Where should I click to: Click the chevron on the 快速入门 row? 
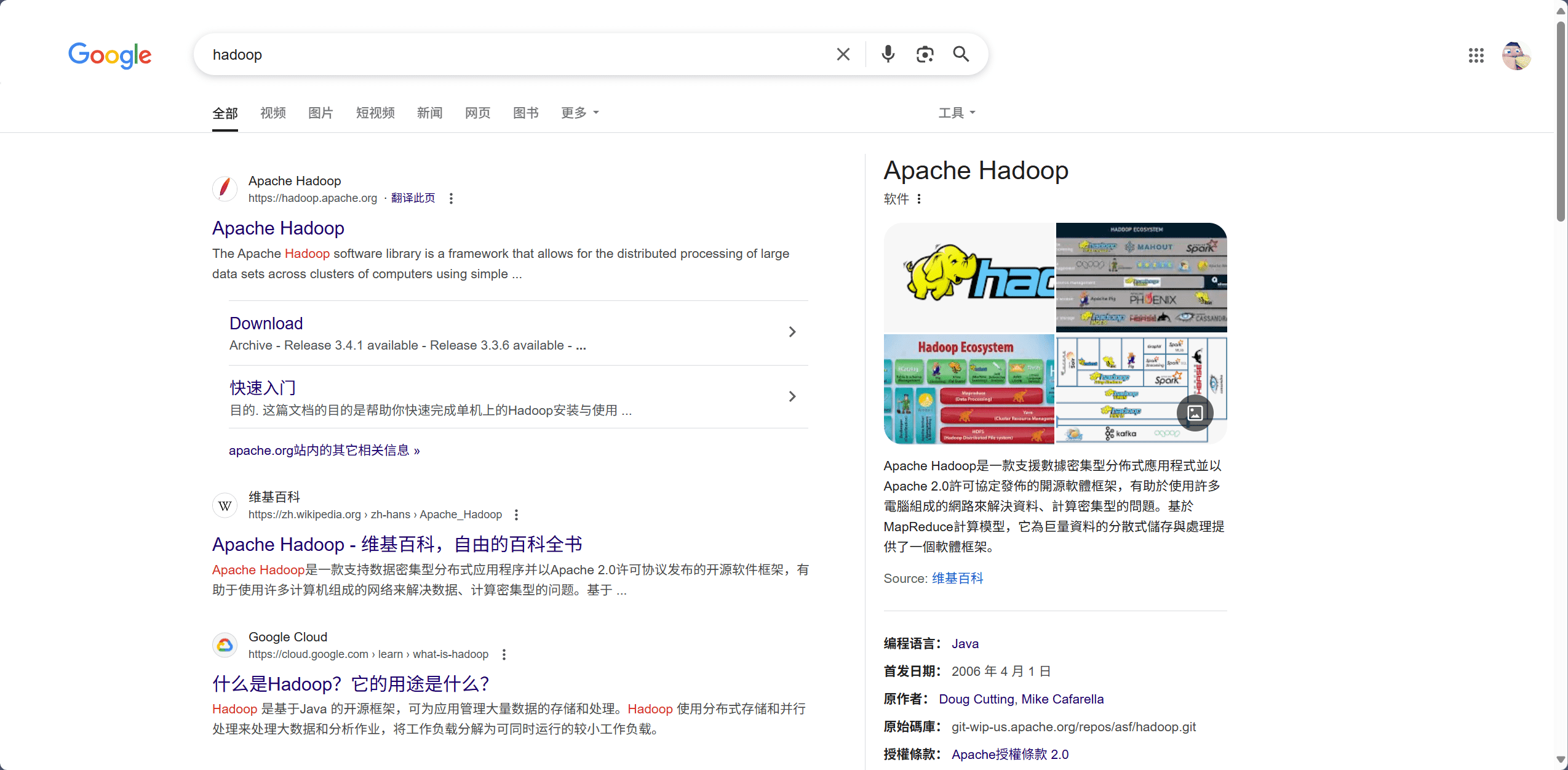tap(792, 397)
